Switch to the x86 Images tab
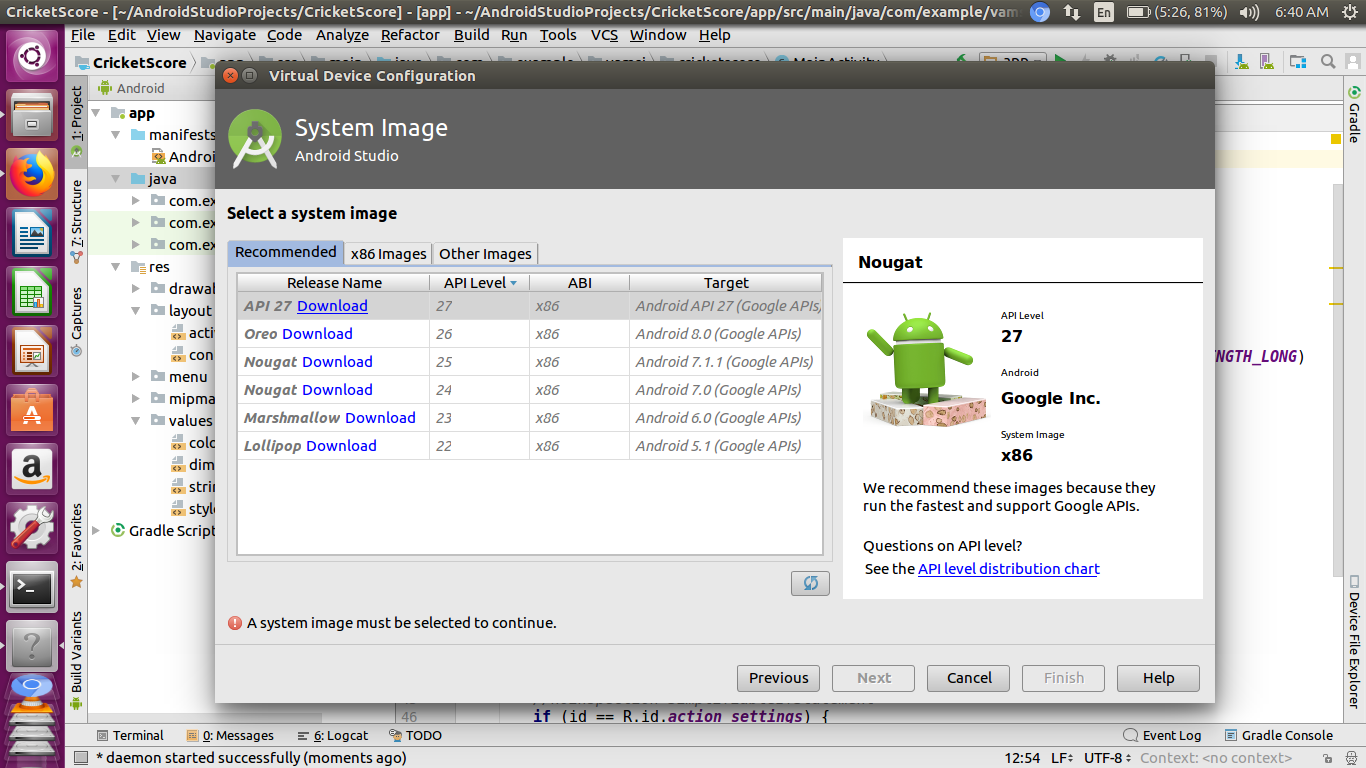Image resolution: width=1366 pixels, height=768 pixels. (x=389, y=254)
